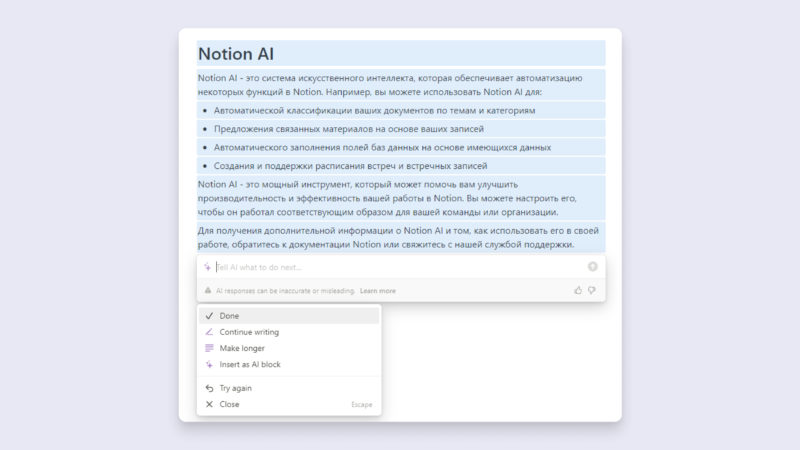Select the Make longer option

pos(242,348)
